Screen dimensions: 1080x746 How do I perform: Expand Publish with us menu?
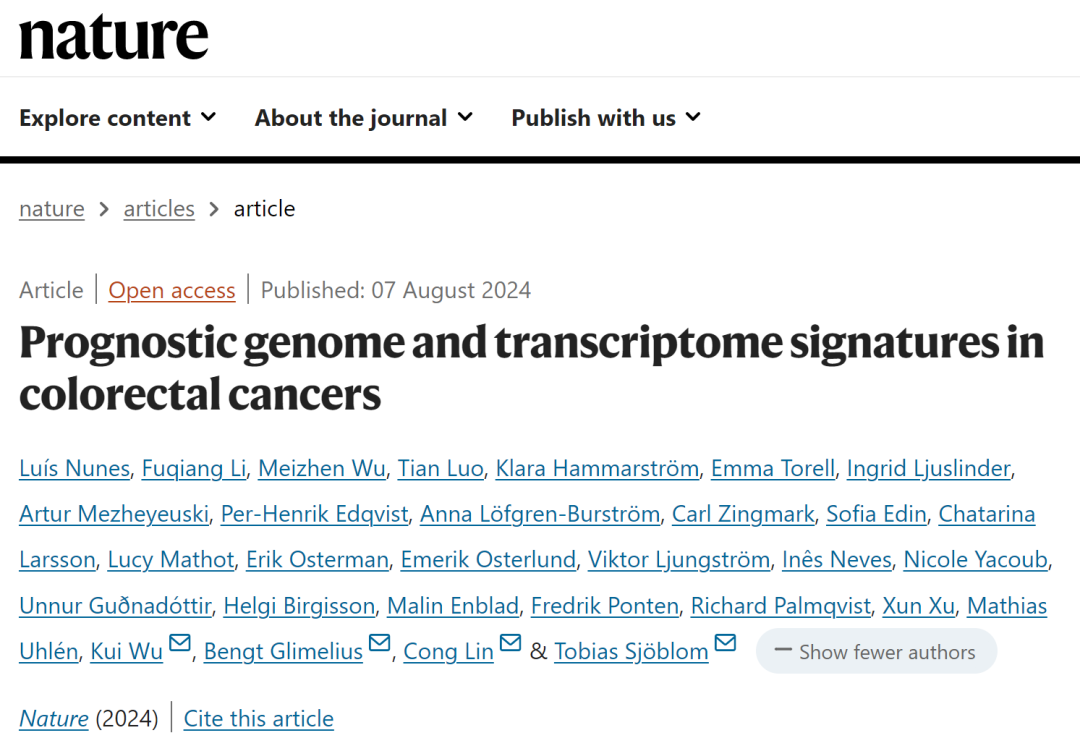(606, 118)
